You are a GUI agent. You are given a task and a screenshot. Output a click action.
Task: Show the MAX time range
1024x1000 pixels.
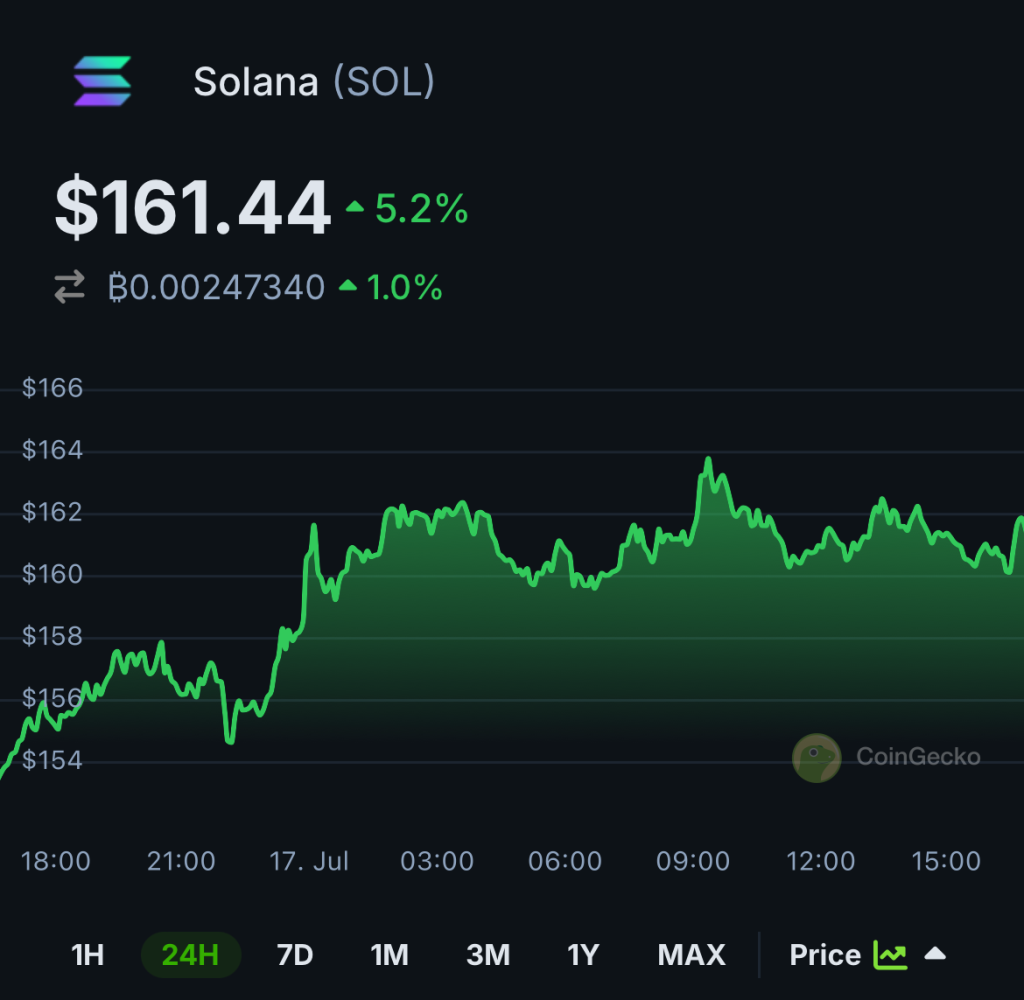[x=692, y=955]
